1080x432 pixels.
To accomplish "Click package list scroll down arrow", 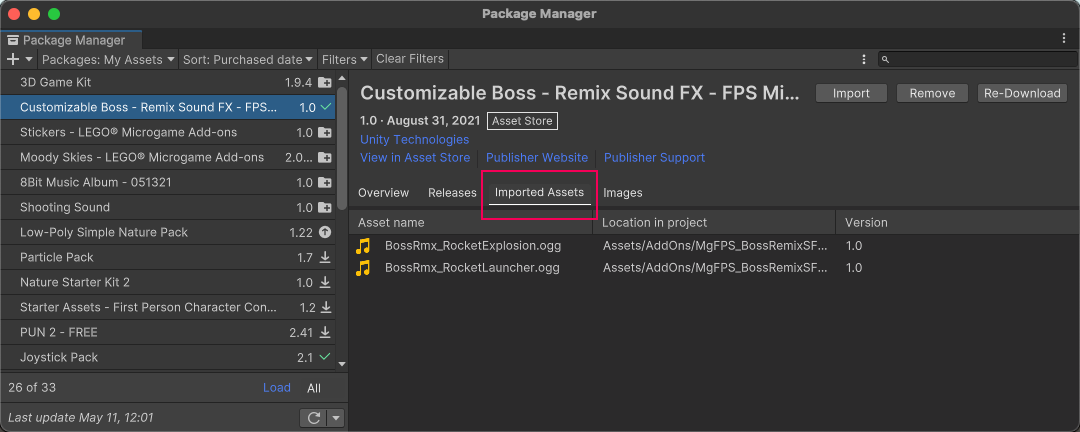I will (x=342, y=364).
